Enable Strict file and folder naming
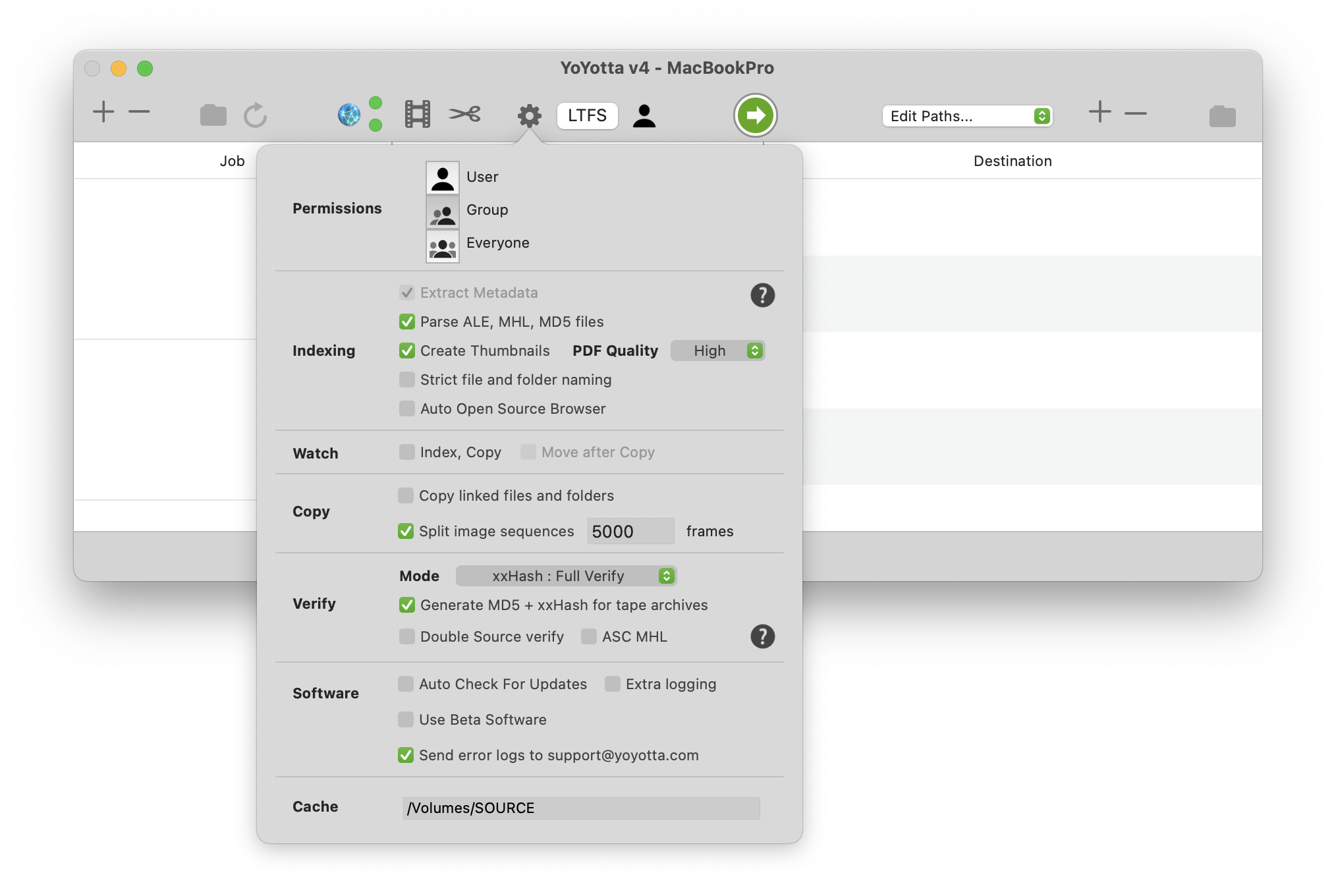Image resolution: width=1336 pixels, height=896 pixels. (407, 379)
